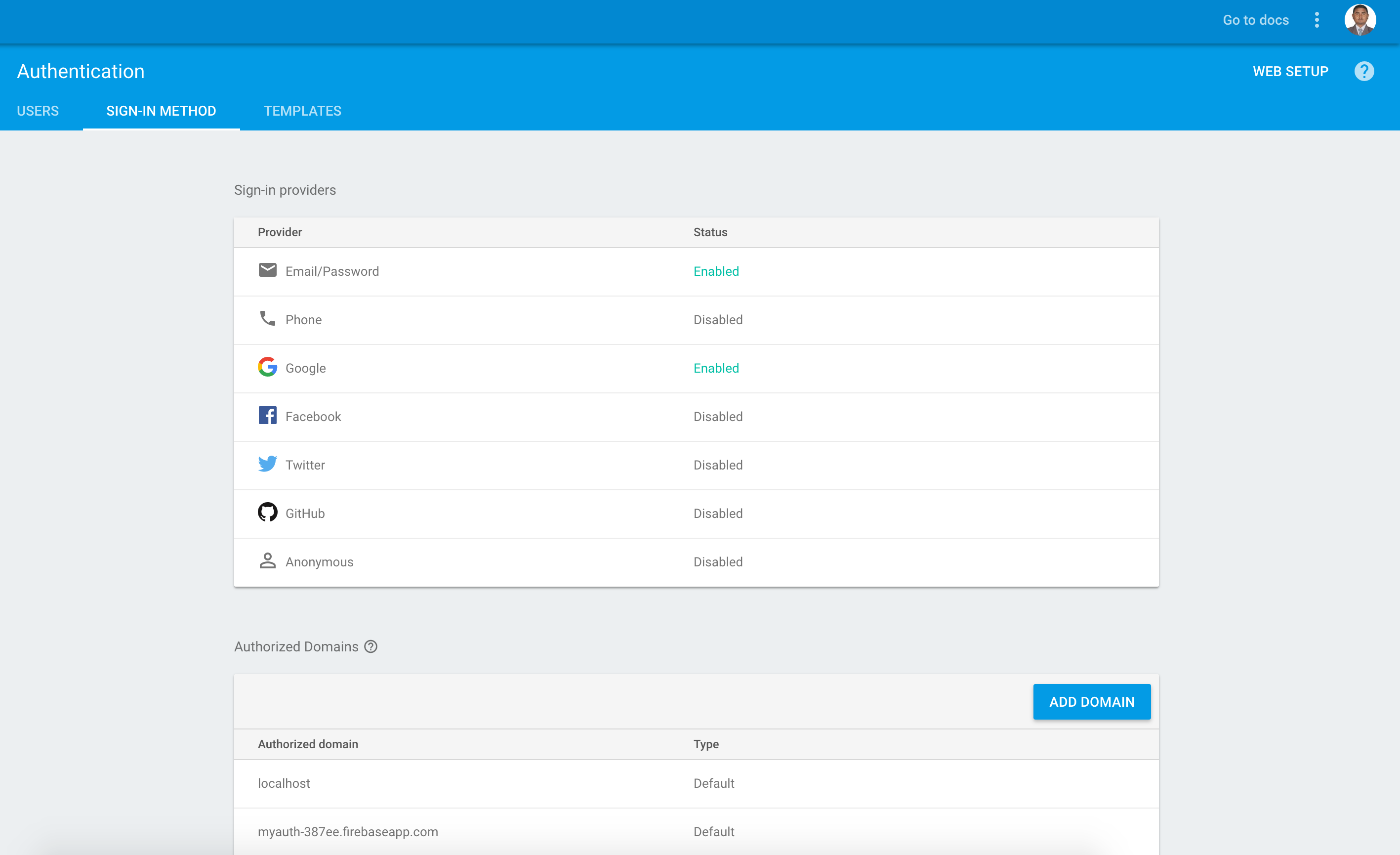Follow the Go to docs link
The image size is (1400, 855).
click(1255, 20)
